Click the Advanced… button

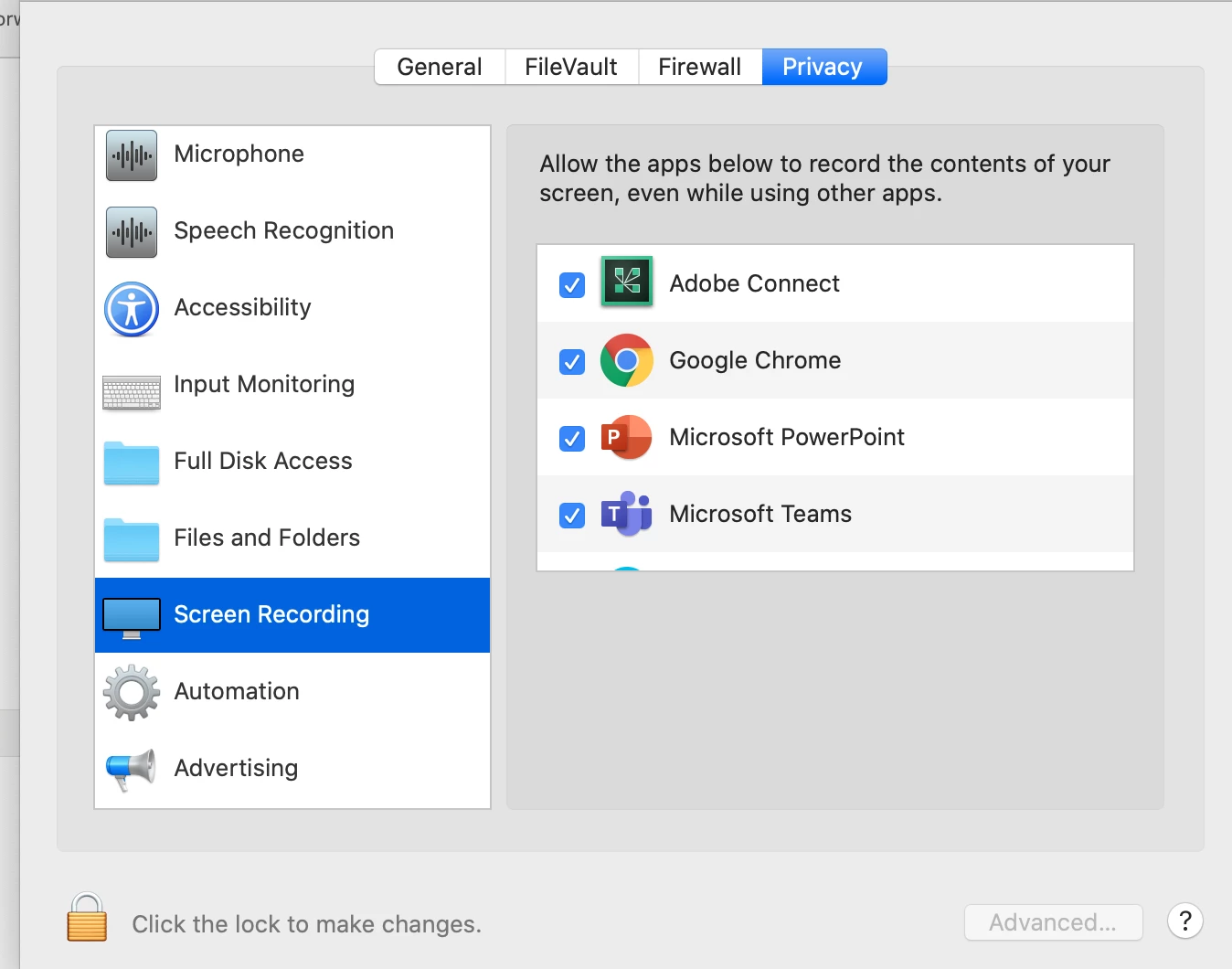point(1053,922)
